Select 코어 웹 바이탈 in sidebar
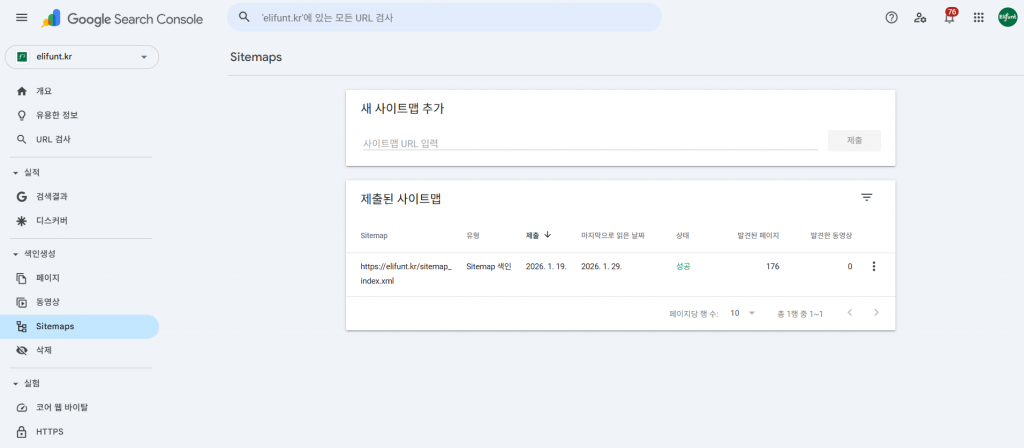The image size is (1024, 448). pyautogui.click(x=62, y=407)
